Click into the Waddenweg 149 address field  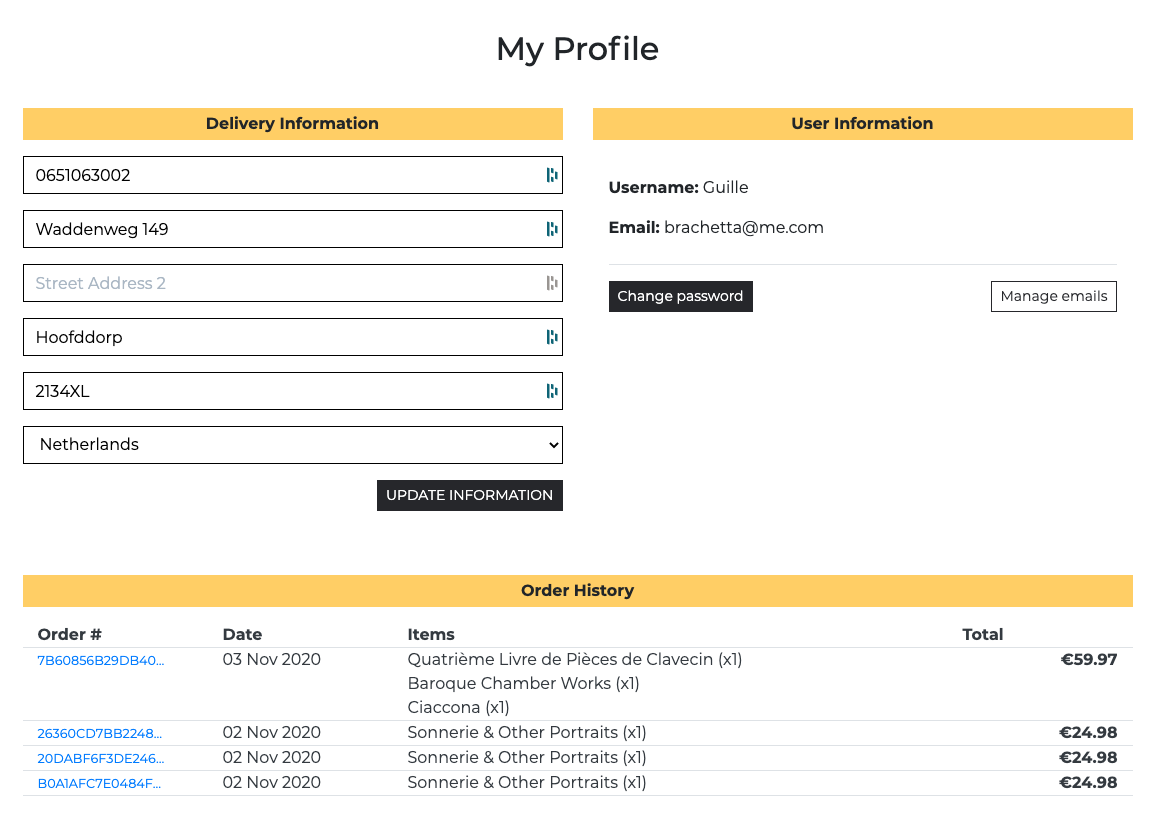click(292, 229)
